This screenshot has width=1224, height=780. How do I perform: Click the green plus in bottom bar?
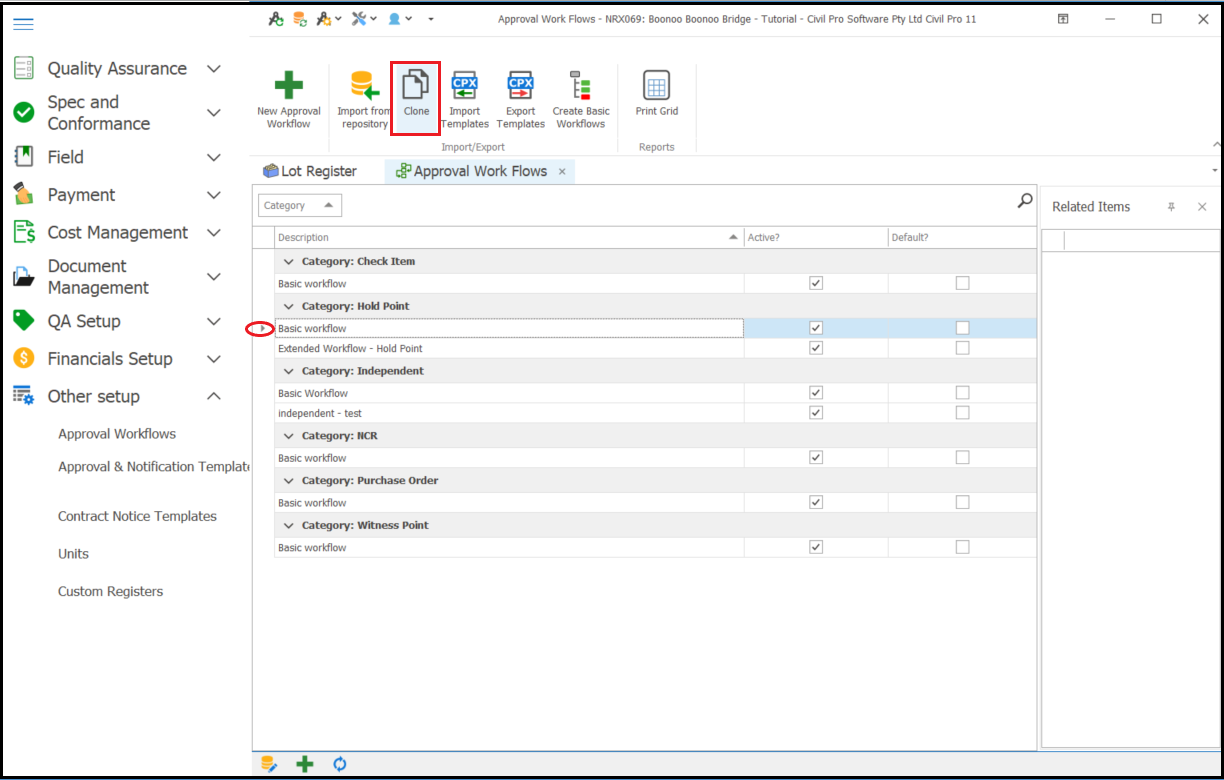[305, 764]
